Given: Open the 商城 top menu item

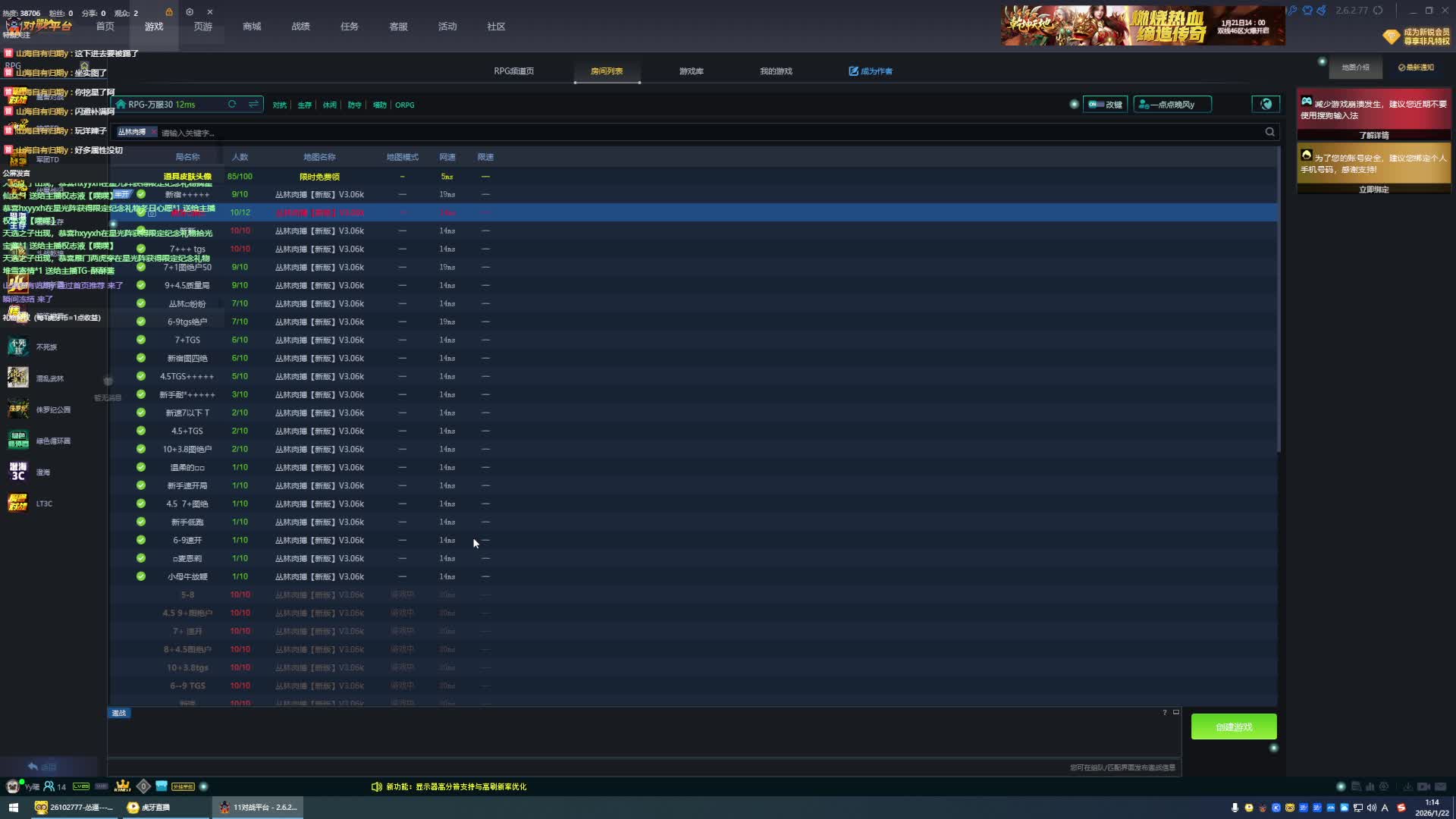Looking at the screenshot, I should tap(252, 27).
